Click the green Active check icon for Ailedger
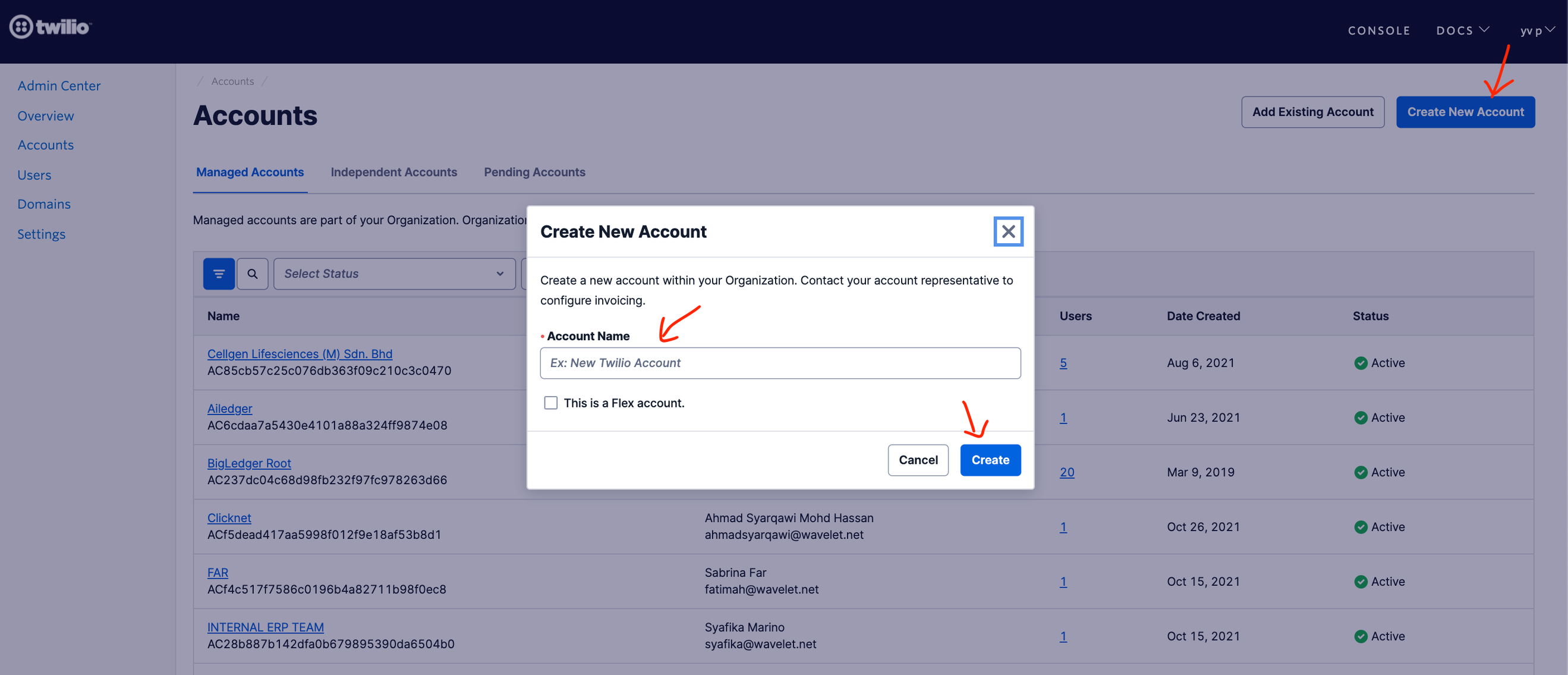 pos(1361,417)
